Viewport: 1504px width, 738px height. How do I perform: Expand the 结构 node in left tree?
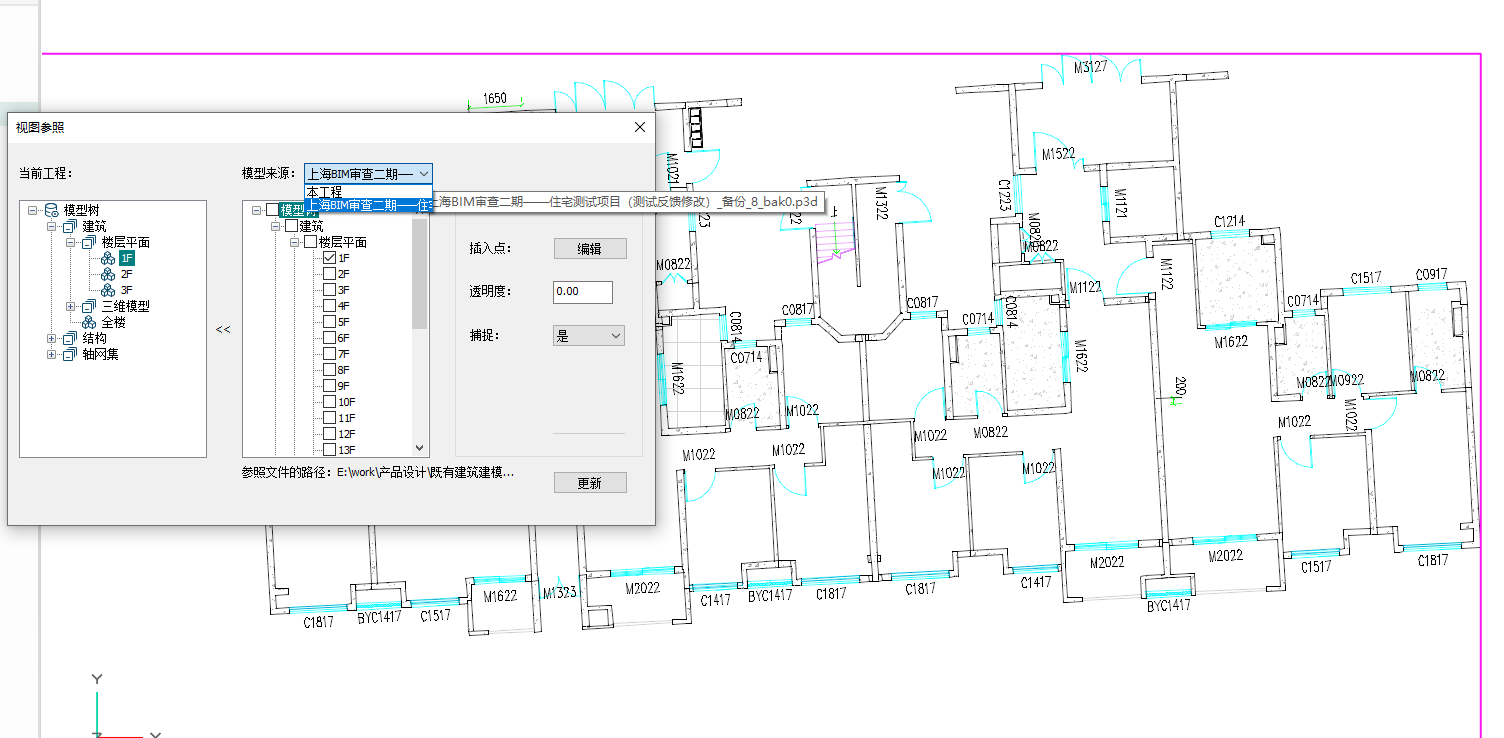point(52,338)
